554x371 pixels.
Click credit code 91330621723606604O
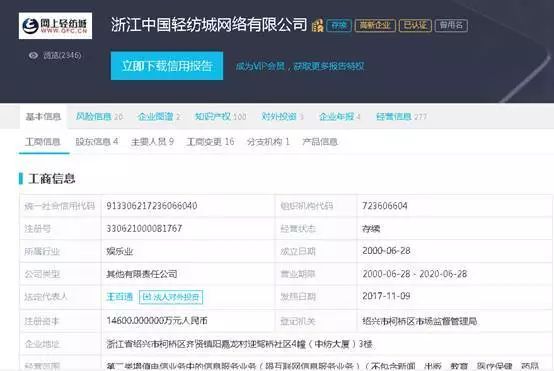click(152, 206)
